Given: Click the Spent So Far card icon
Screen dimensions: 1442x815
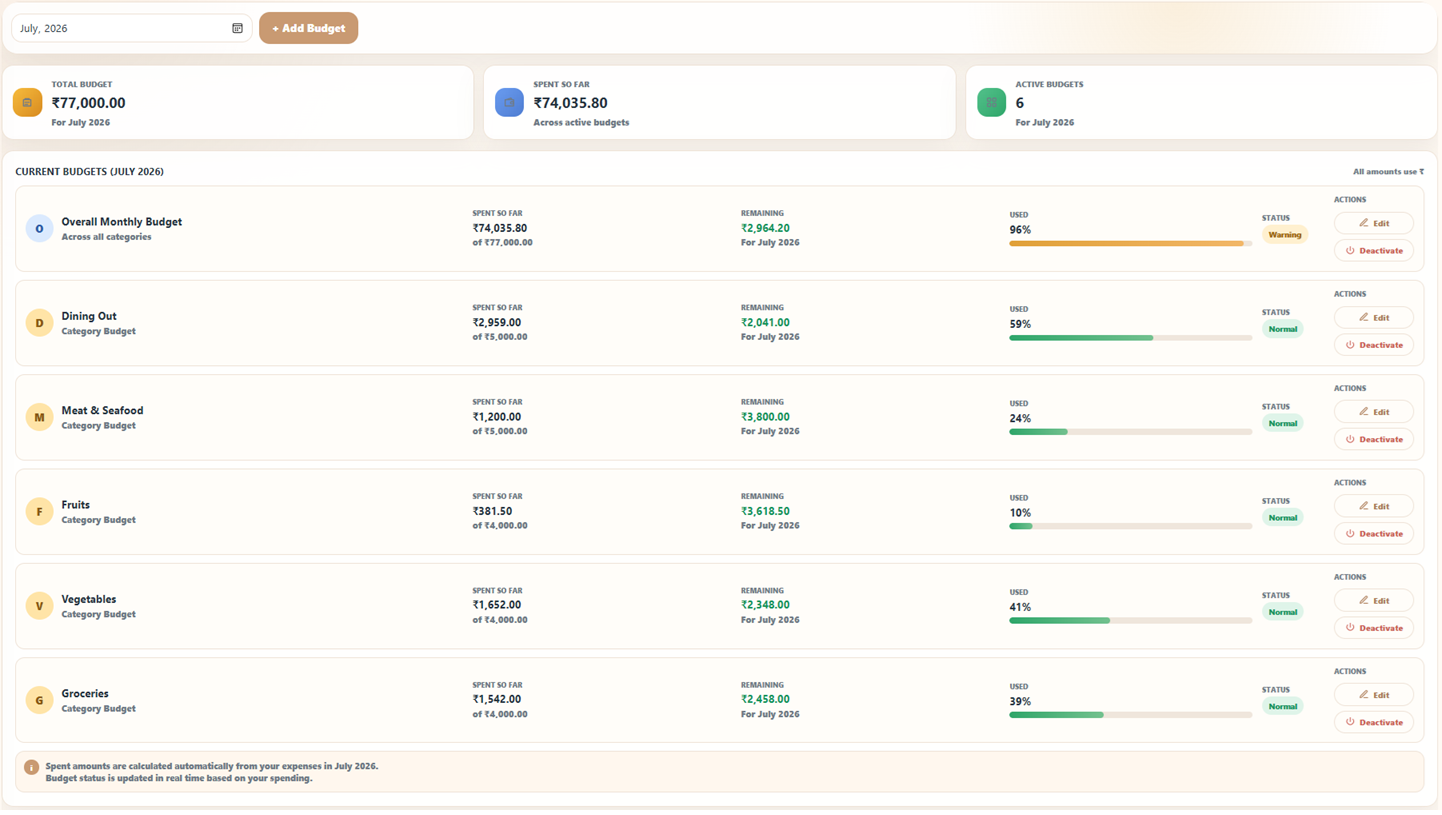Looking at the screenshot, I should (509, 102).
